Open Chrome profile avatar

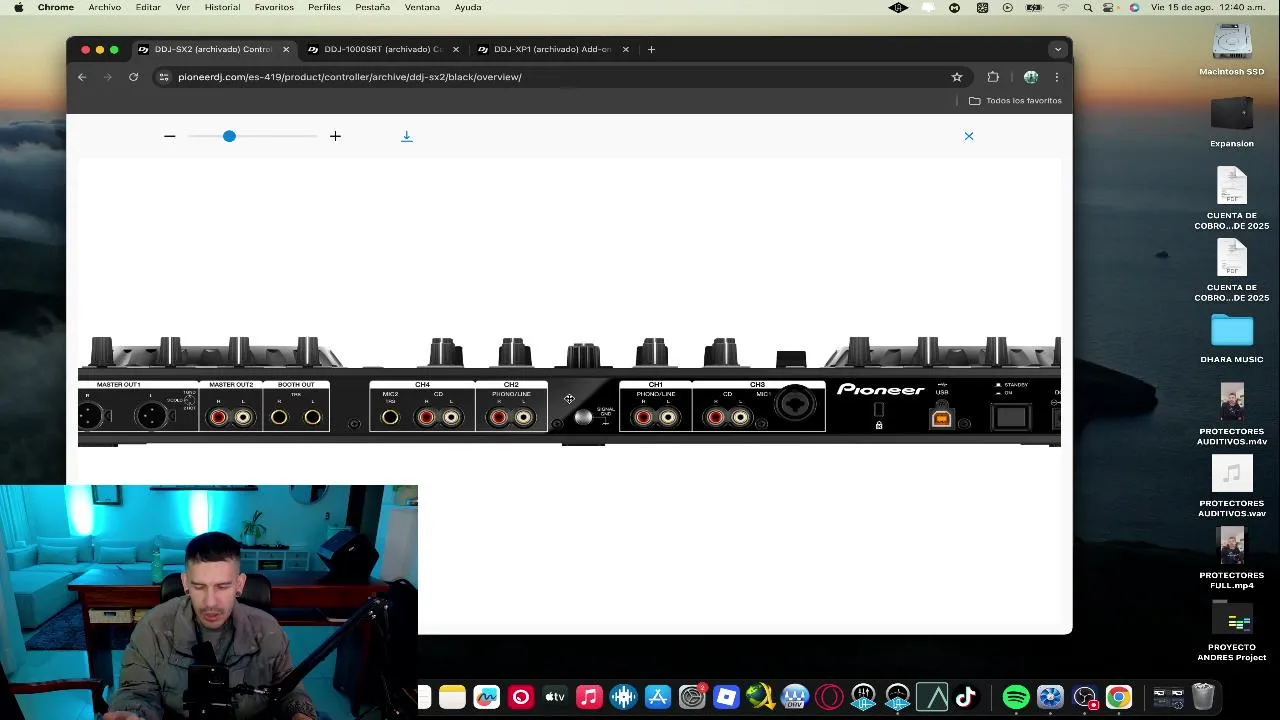pos(1030,77)
